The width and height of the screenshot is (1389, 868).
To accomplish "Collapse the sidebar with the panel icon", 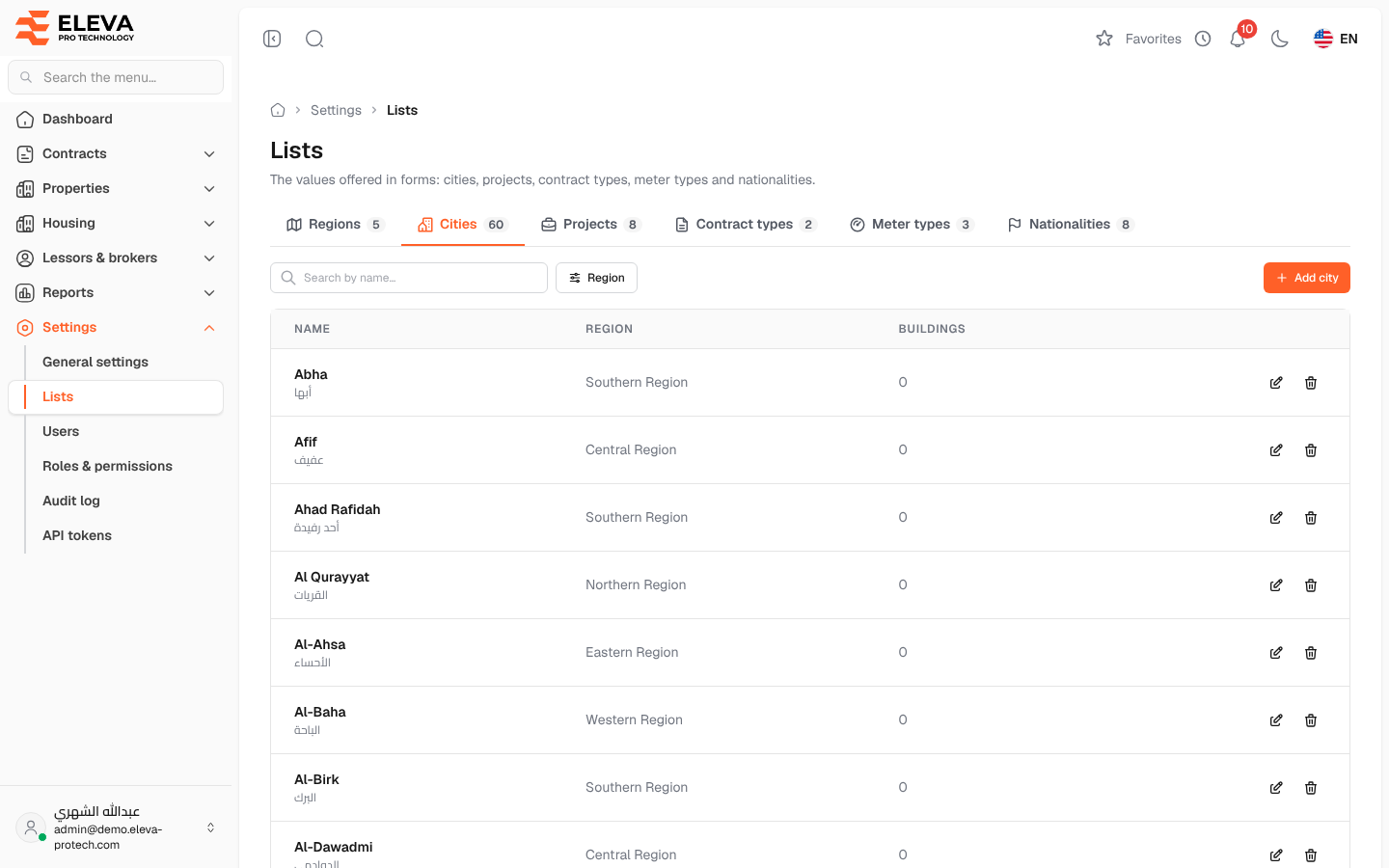I will pos(272,39).
